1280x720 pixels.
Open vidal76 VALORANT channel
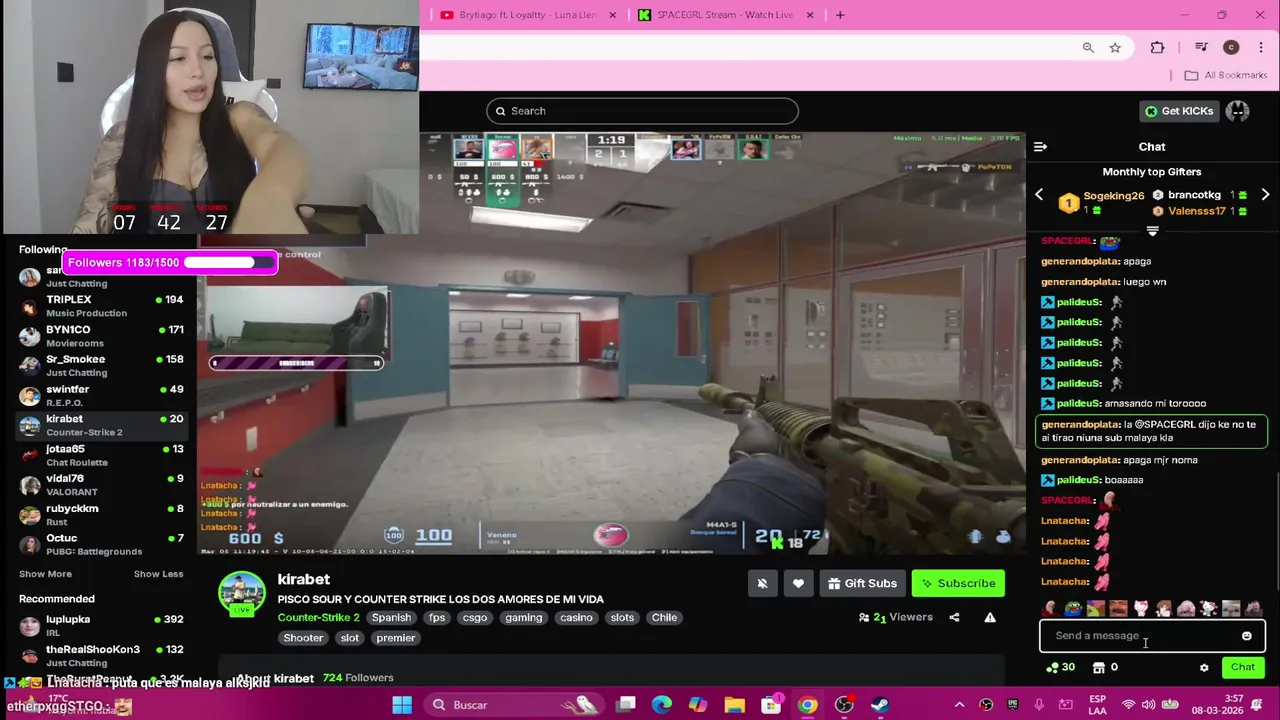(x=102, y=485)
